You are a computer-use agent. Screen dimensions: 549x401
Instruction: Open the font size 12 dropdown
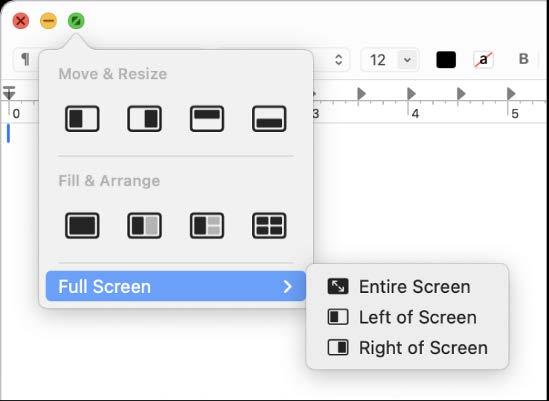407,60
